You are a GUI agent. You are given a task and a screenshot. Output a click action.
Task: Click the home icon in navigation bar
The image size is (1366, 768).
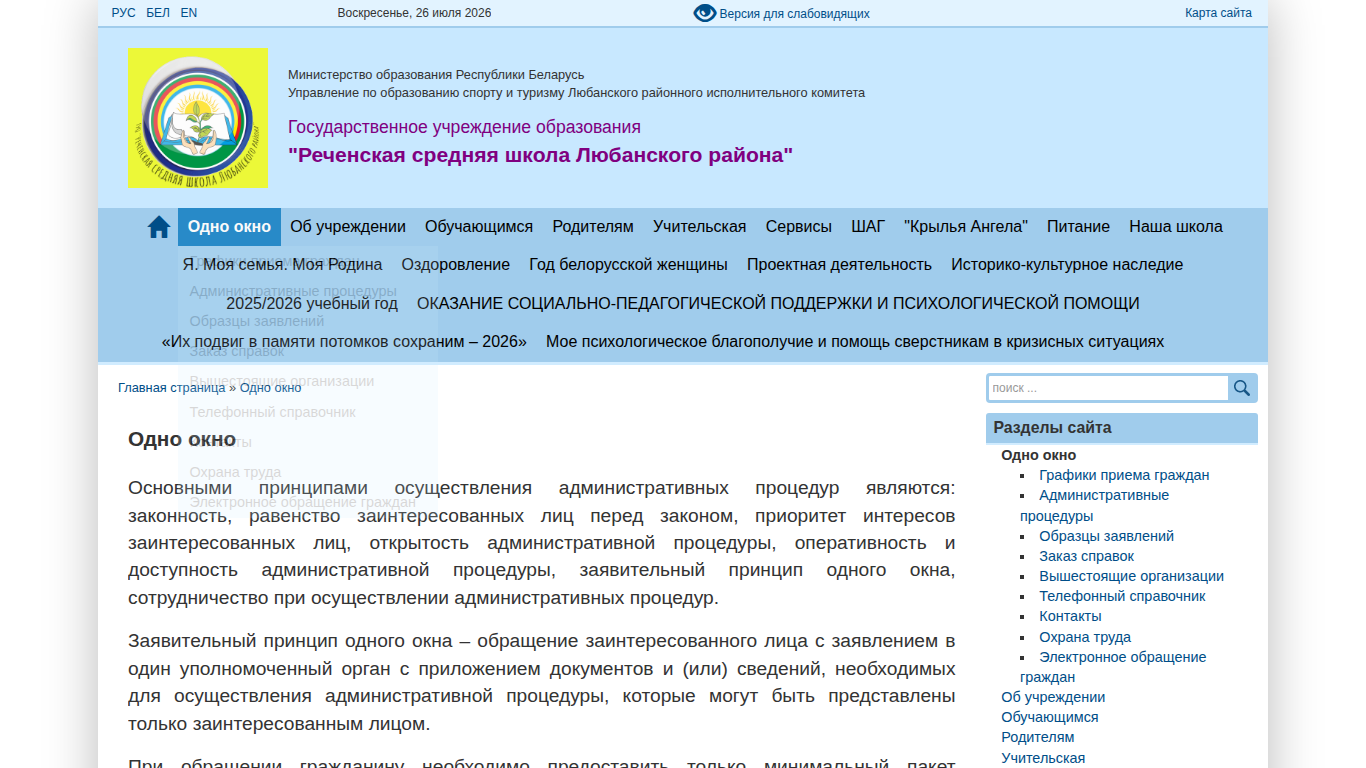(x=159, y=227)
